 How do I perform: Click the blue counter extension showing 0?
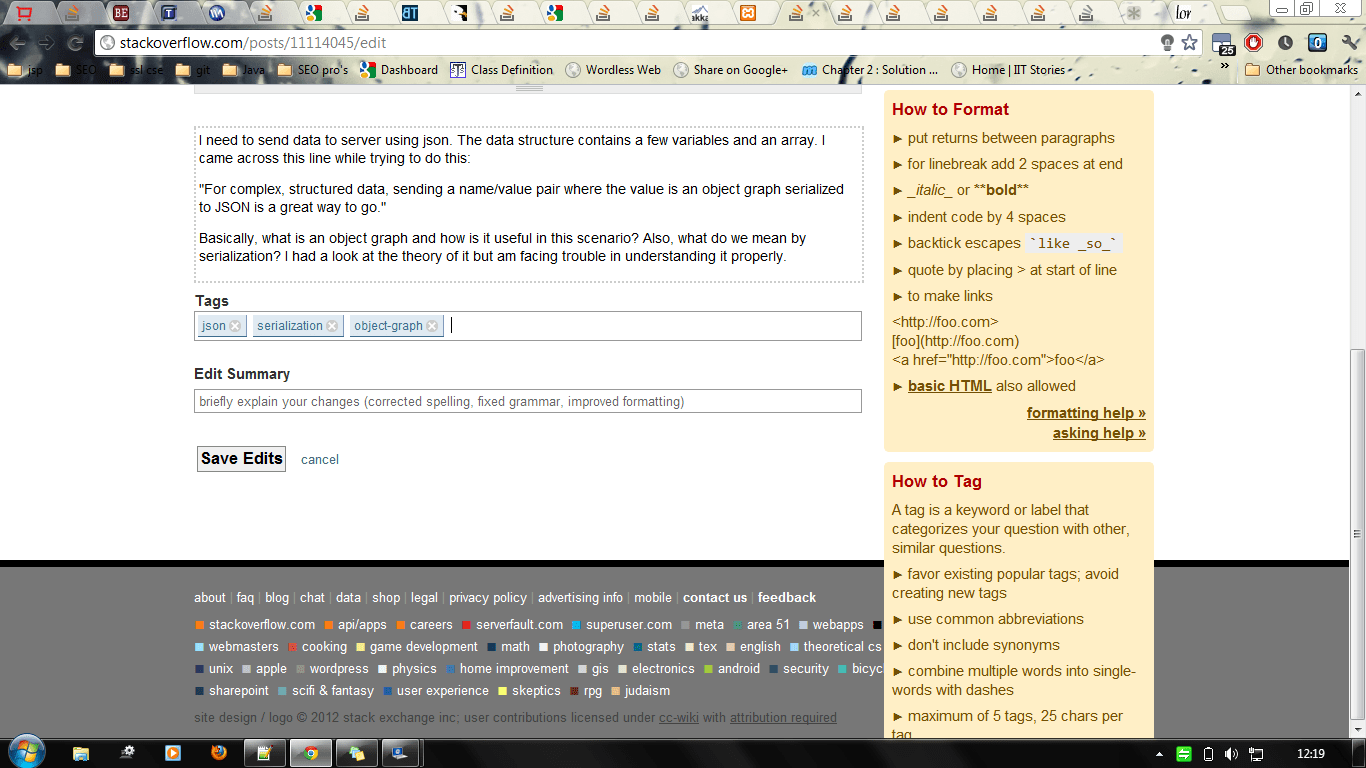click(x=1316, y=44)
